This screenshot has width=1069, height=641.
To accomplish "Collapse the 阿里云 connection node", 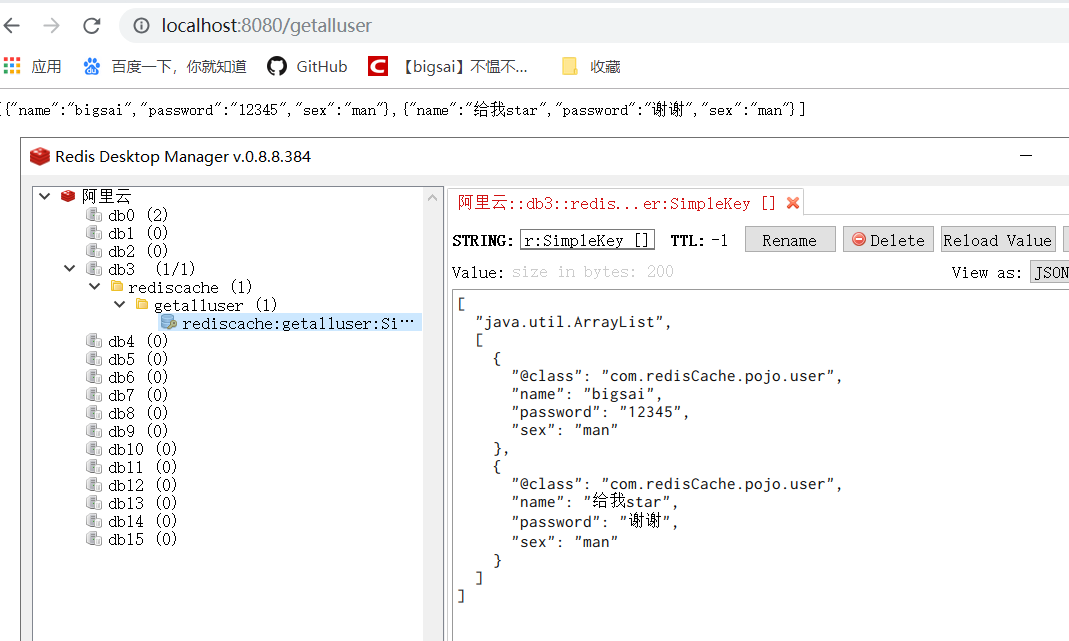I will click(45, 196).
